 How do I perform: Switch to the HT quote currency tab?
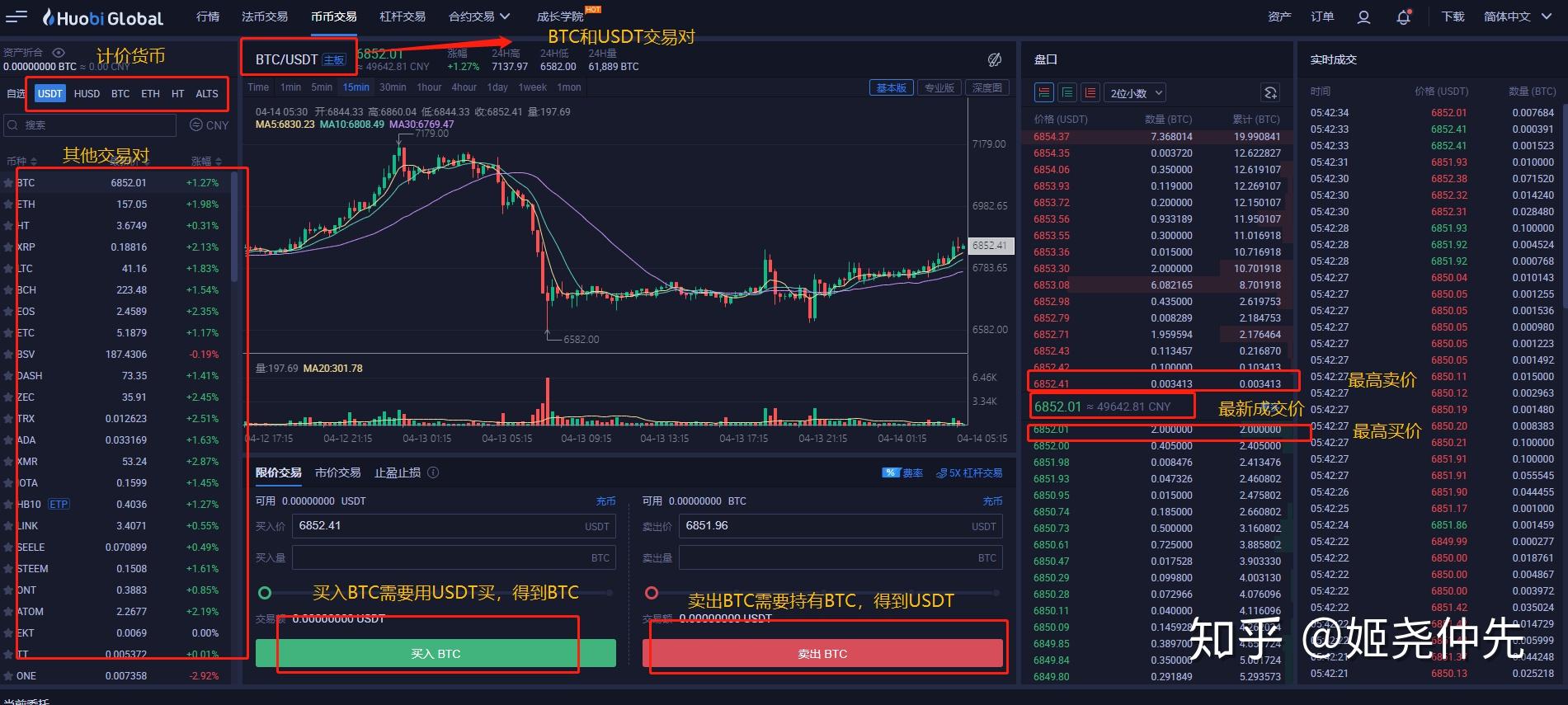tap(178, 94)
